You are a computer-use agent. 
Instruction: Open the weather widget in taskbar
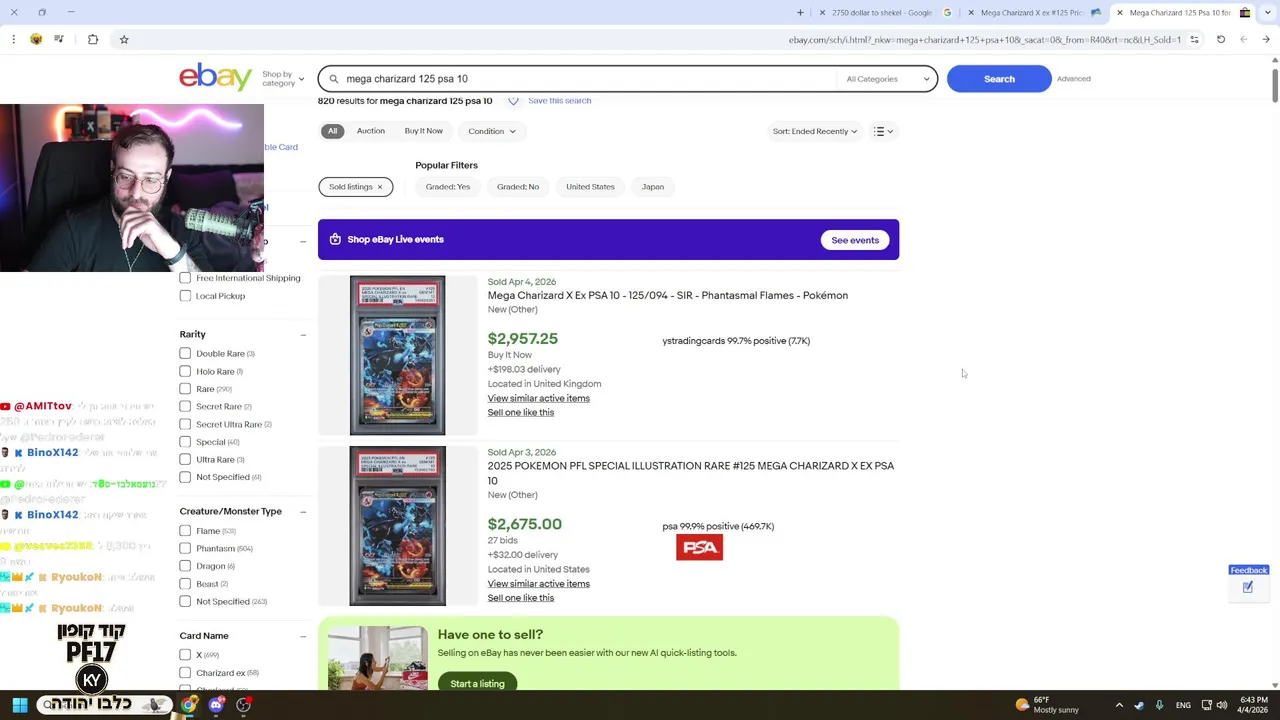pyautogui.click(x=1047, y=705)
